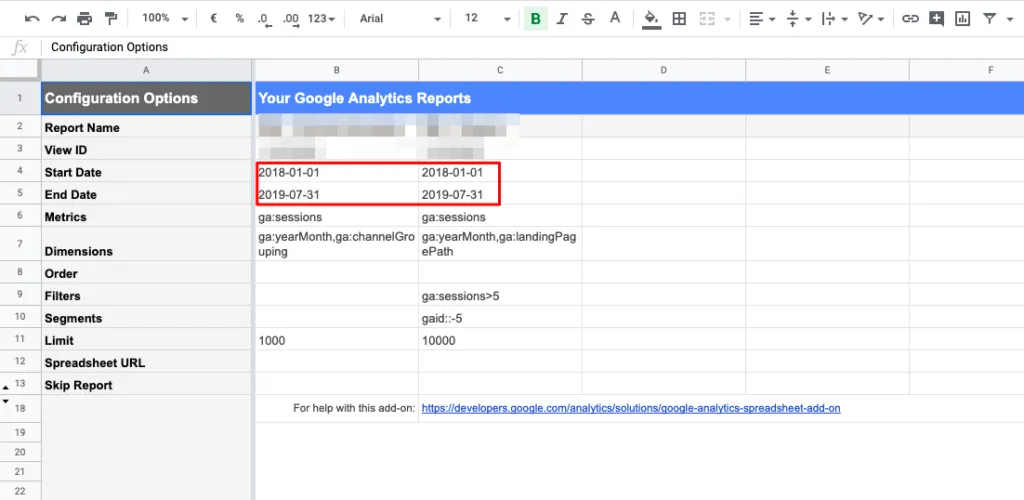The width and height of the screenshot is (1024, 500).
Task: Select the End Date label cell
Action: coord(146,194)
